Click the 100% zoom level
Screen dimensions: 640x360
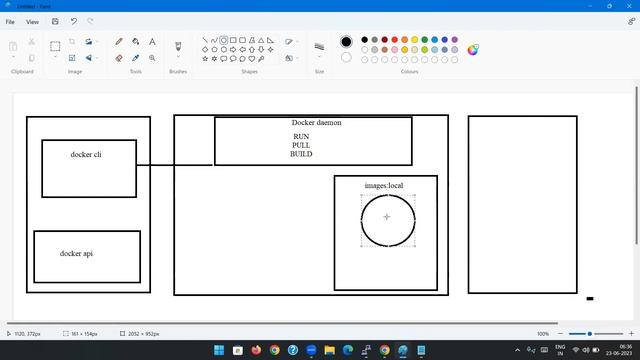(543, 334)
